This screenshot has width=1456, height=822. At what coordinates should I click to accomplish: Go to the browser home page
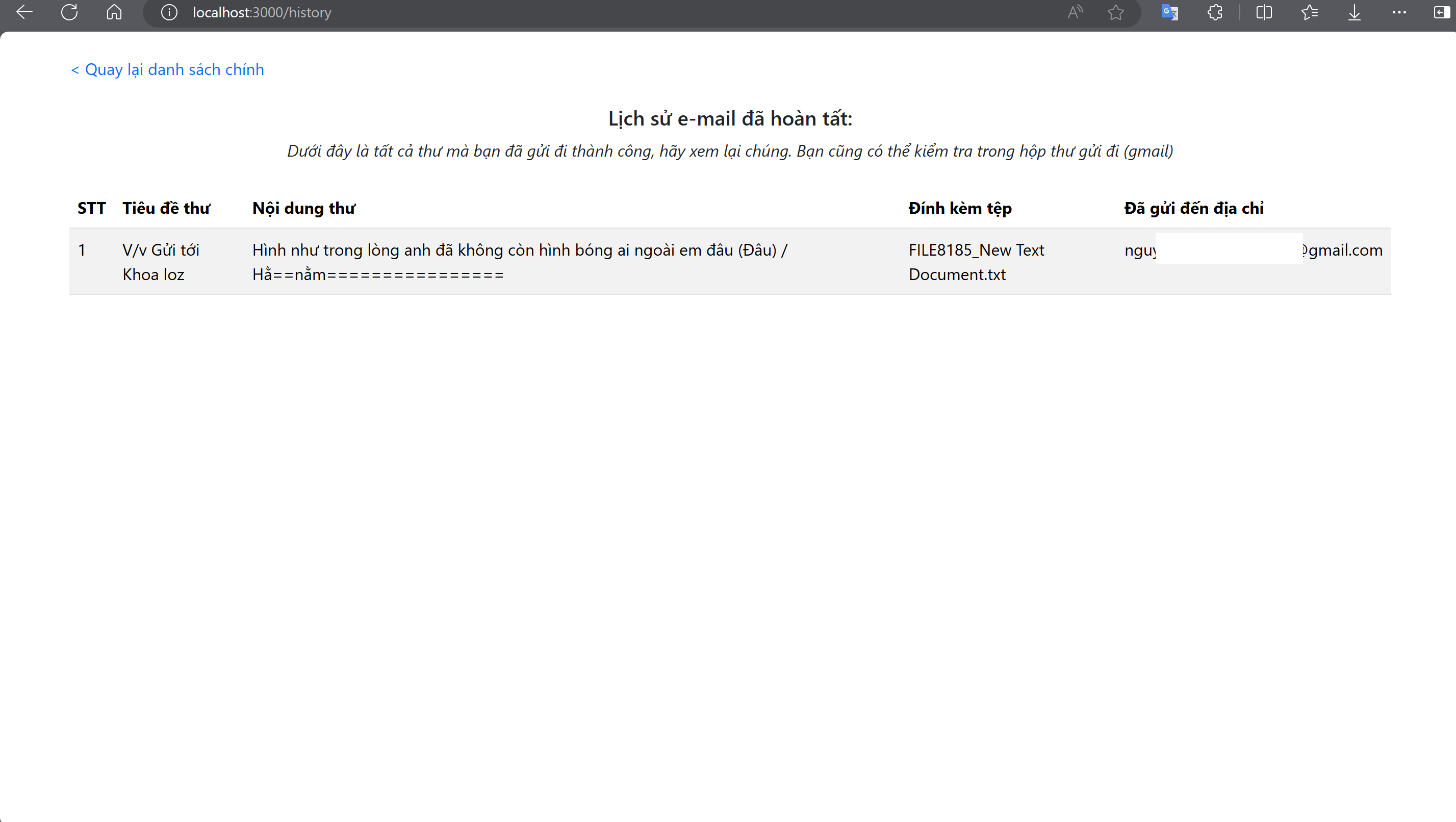(114, 12)
